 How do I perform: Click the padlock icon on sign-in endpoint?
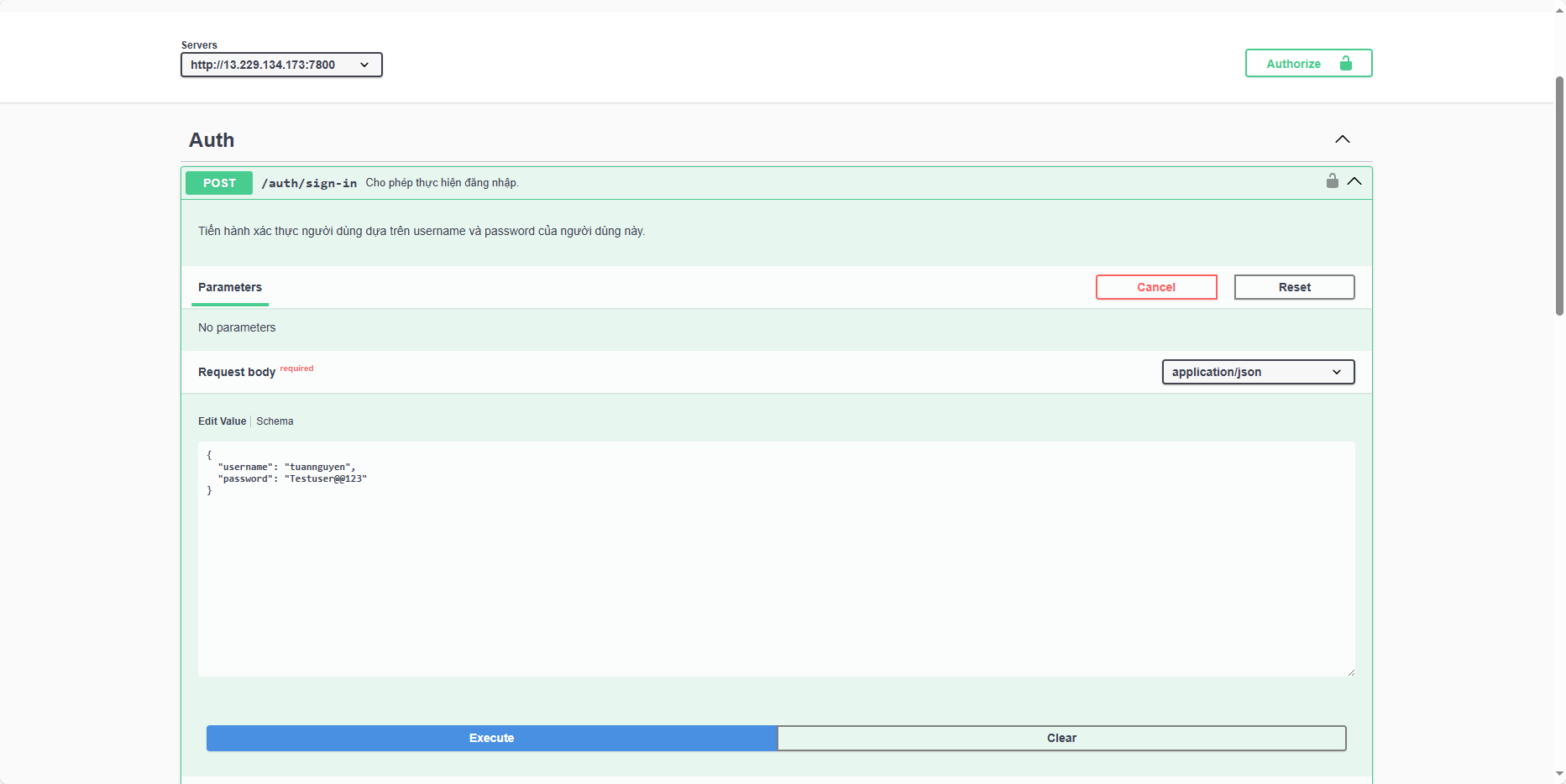1332,181
